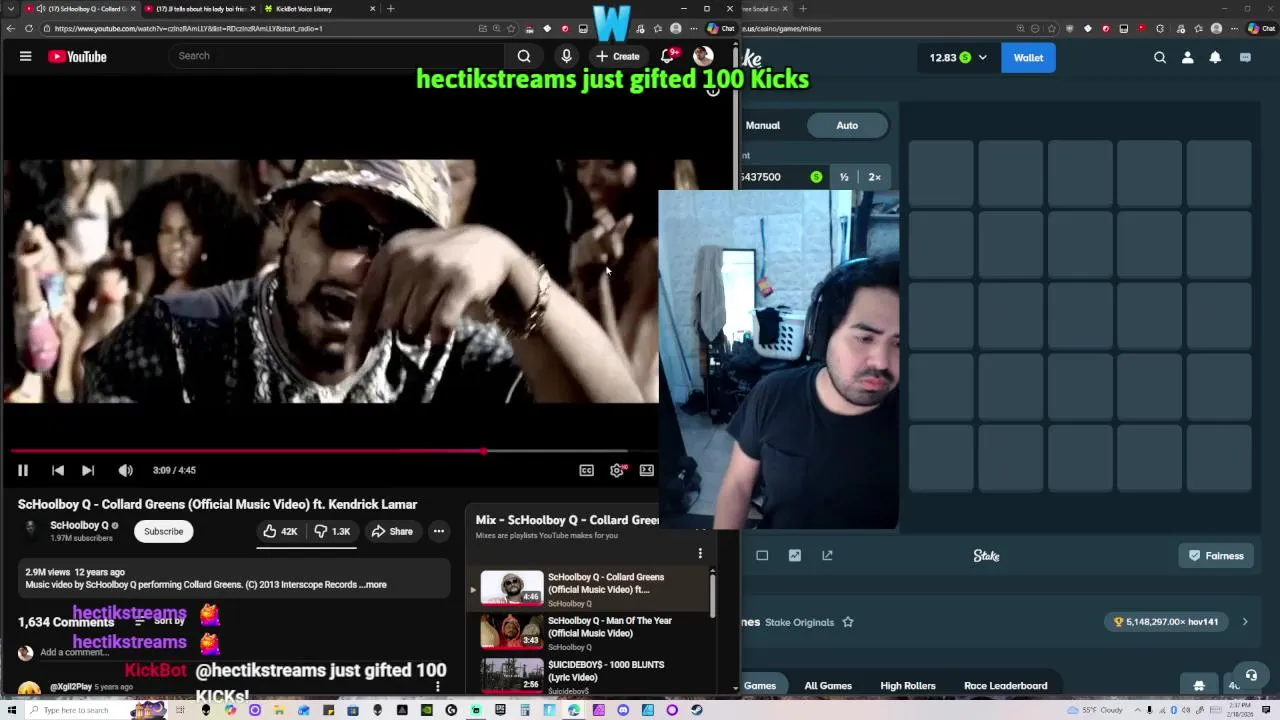Play $UICIDEBOY$ 1000 BLUNTS playlist item

pos(595,675)
